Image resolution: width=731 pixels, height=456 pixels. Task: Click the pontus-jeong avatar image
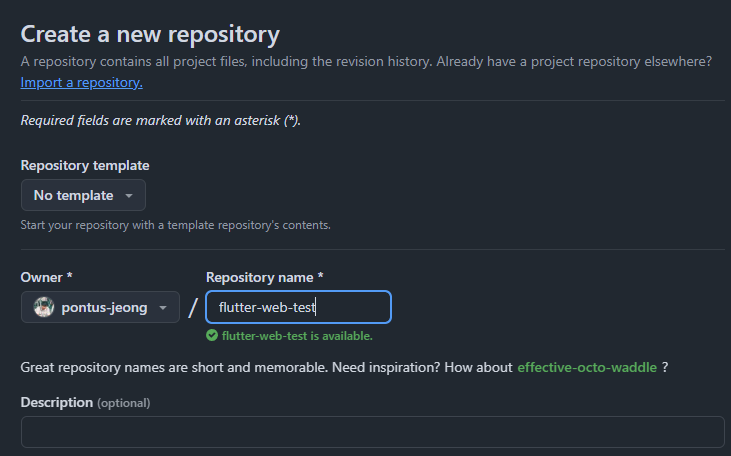44,307
